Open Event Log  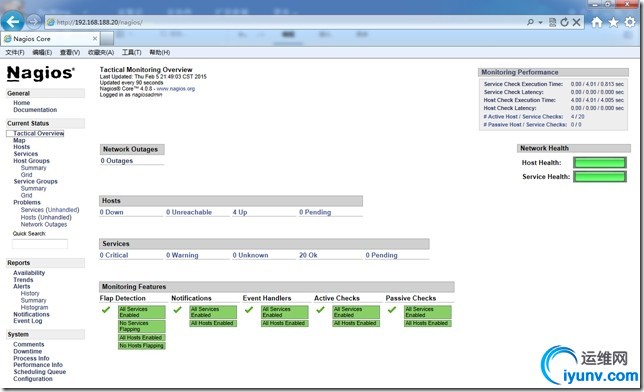(28, 321)
